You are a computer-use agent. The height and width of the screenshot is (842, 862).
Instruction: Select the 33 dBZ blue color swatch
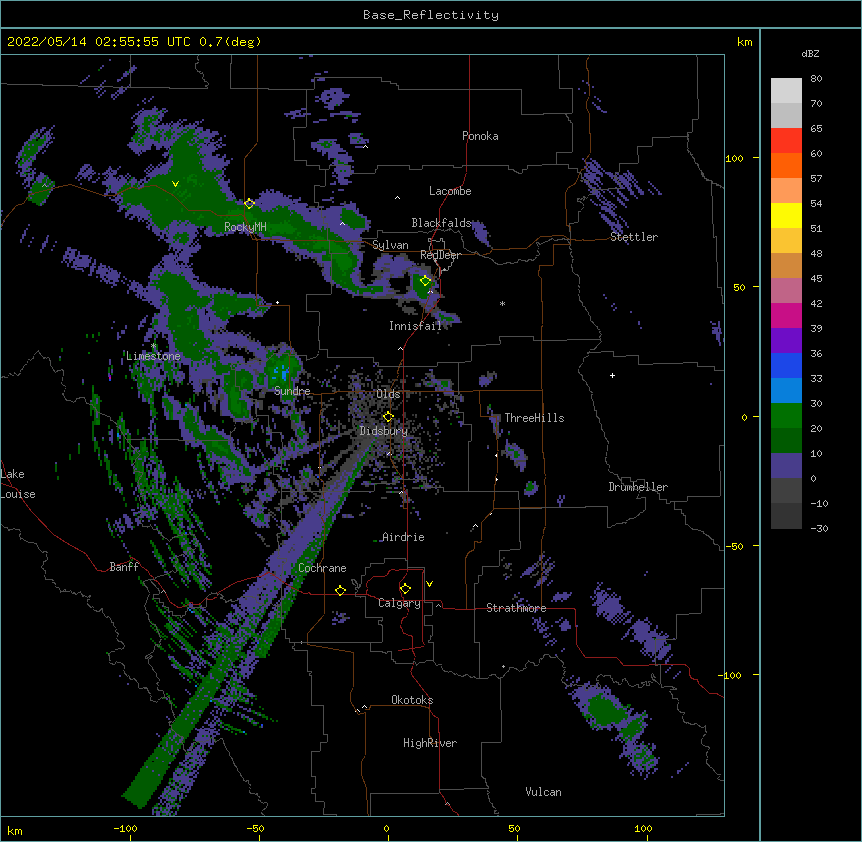[x=786, y=365]
